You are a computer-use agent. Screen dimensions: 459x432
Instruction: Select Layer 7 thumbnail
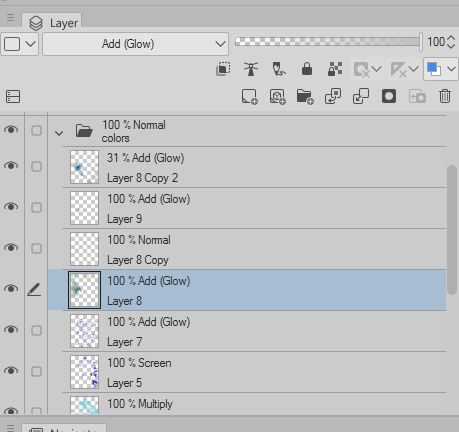click(84, 331)
